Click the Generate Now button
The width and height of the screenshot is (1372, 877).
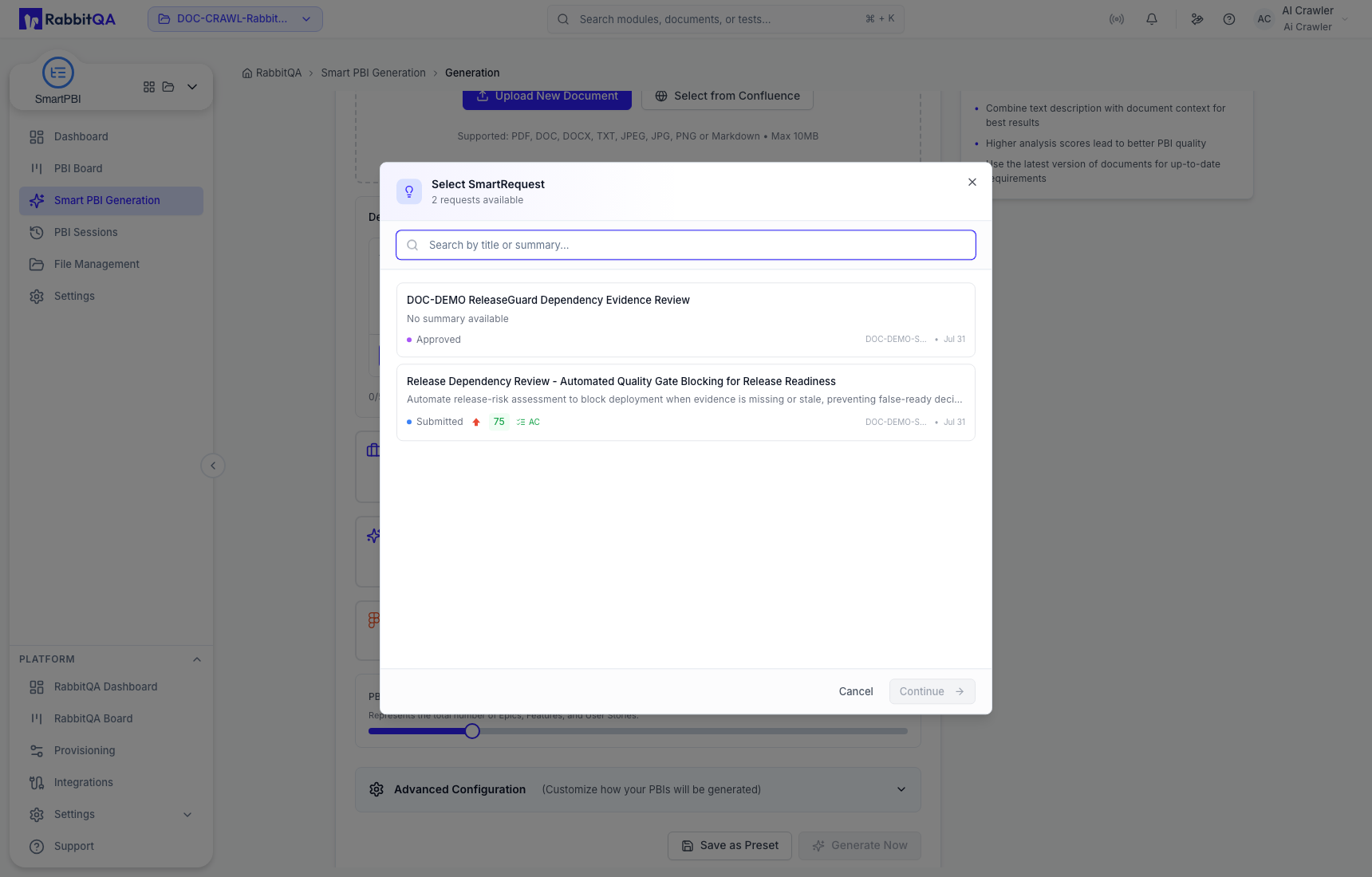pos(860,846)
